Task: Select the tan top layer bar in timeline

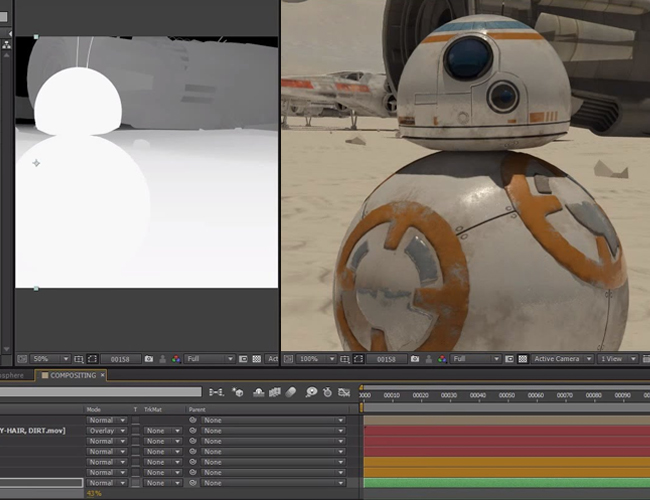Action: [x=507, y=420]
